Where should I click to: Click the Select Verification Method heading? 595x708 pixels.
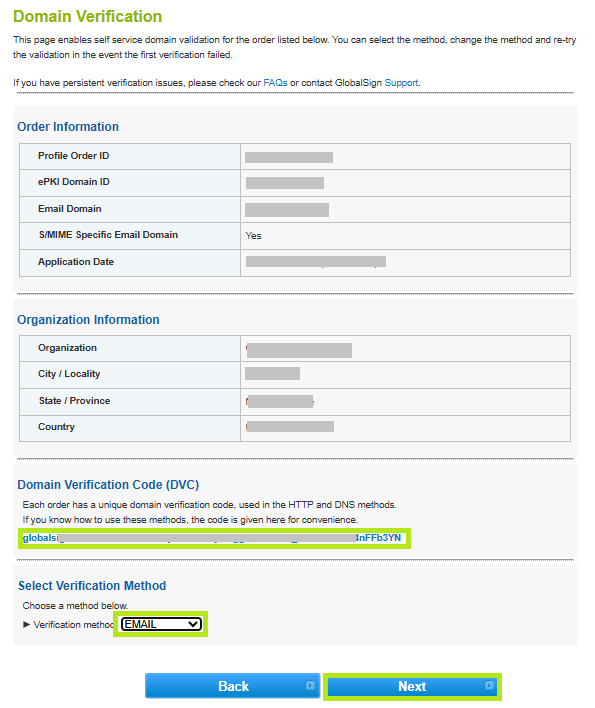coord(92,586)
